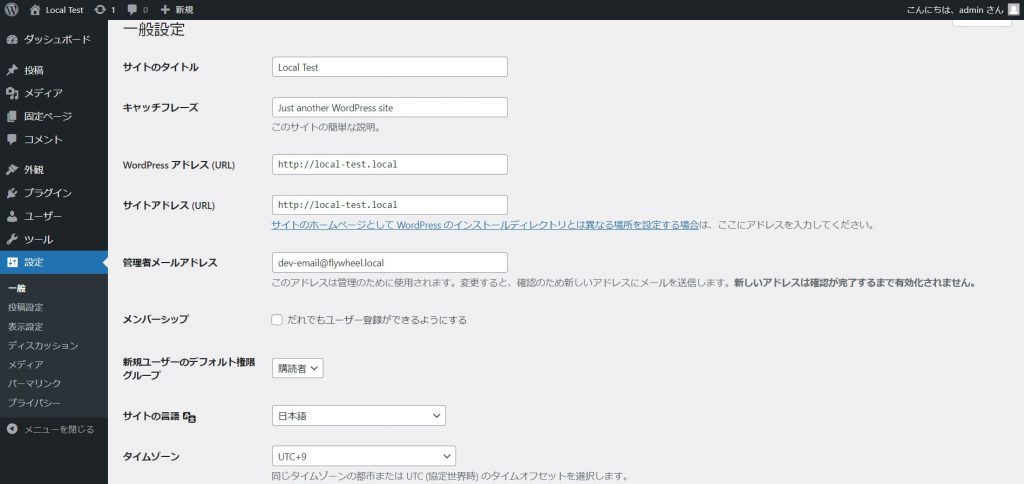Image resolution: width=1024 pixels, height=484 pixels.
Task: Click the updates icon showing 1
Action: coord(99,10)
